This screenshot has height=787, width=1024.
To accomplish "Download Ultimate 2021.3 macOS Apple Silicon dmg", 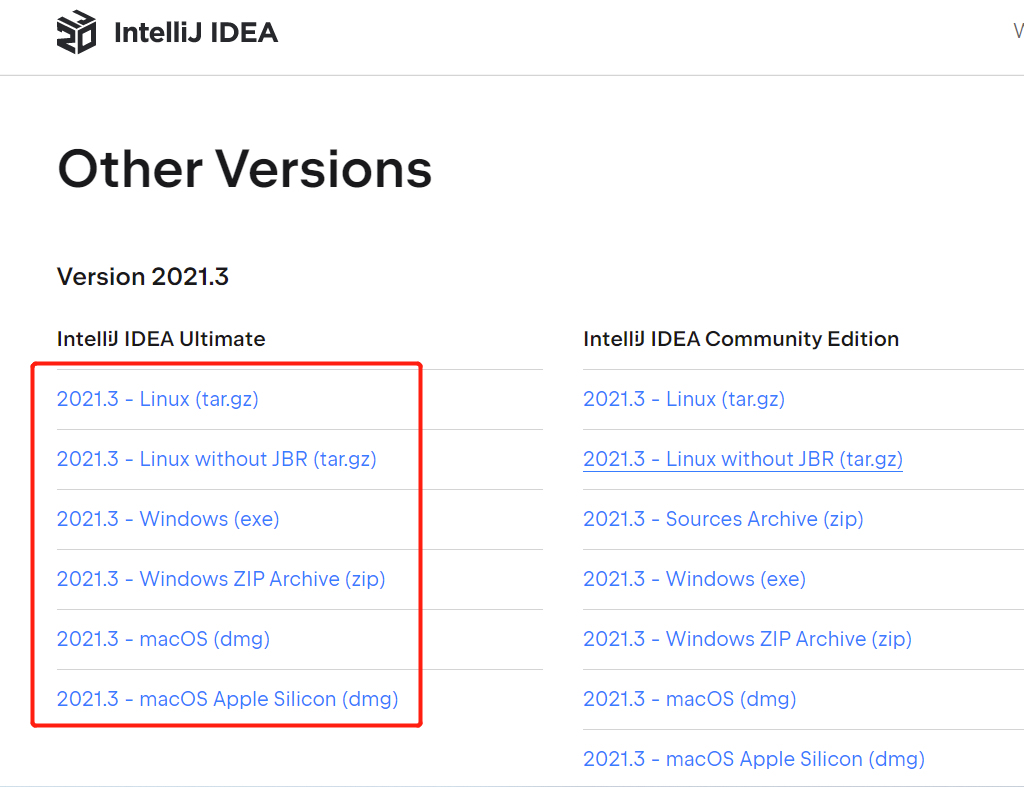I will tap(227, 699).
